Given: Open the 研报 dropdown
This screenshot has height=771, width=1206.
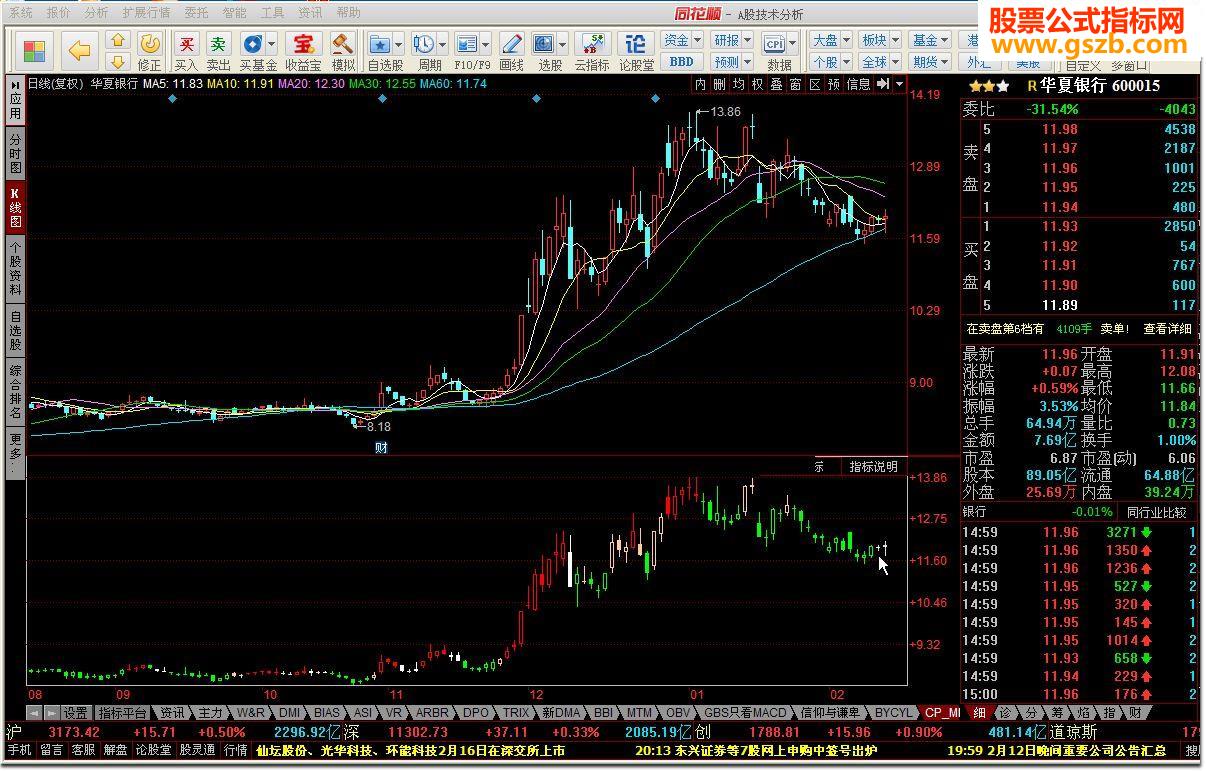Looking at the screenshot, I should (732, 40).
